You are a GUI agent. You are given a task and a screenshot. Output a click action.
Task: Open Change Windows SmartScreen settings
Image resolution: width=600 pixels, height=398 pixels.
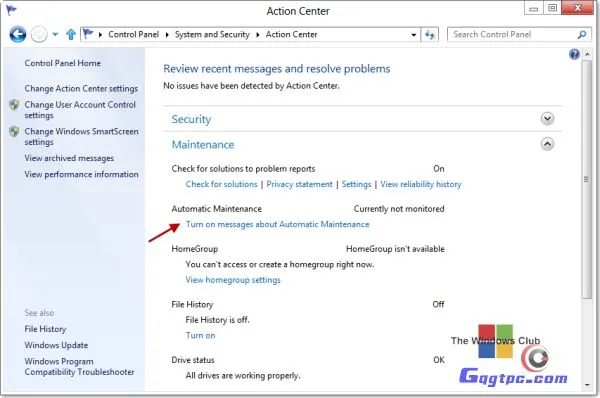82,137
